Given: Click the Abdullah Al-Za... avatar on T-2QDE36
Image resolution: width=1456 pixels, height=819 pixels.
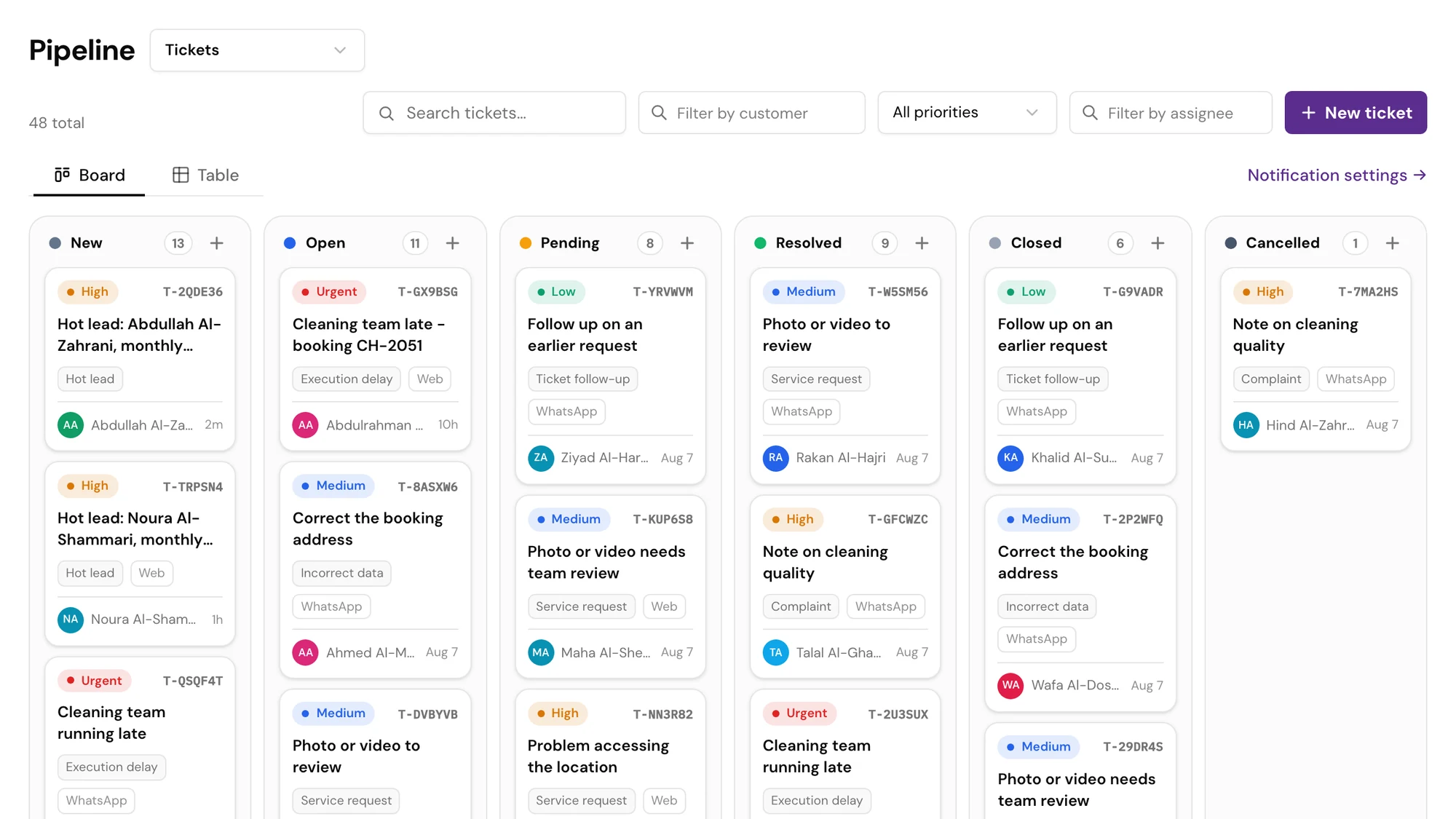Looking at the screenshot, I should tap(71, 425).
